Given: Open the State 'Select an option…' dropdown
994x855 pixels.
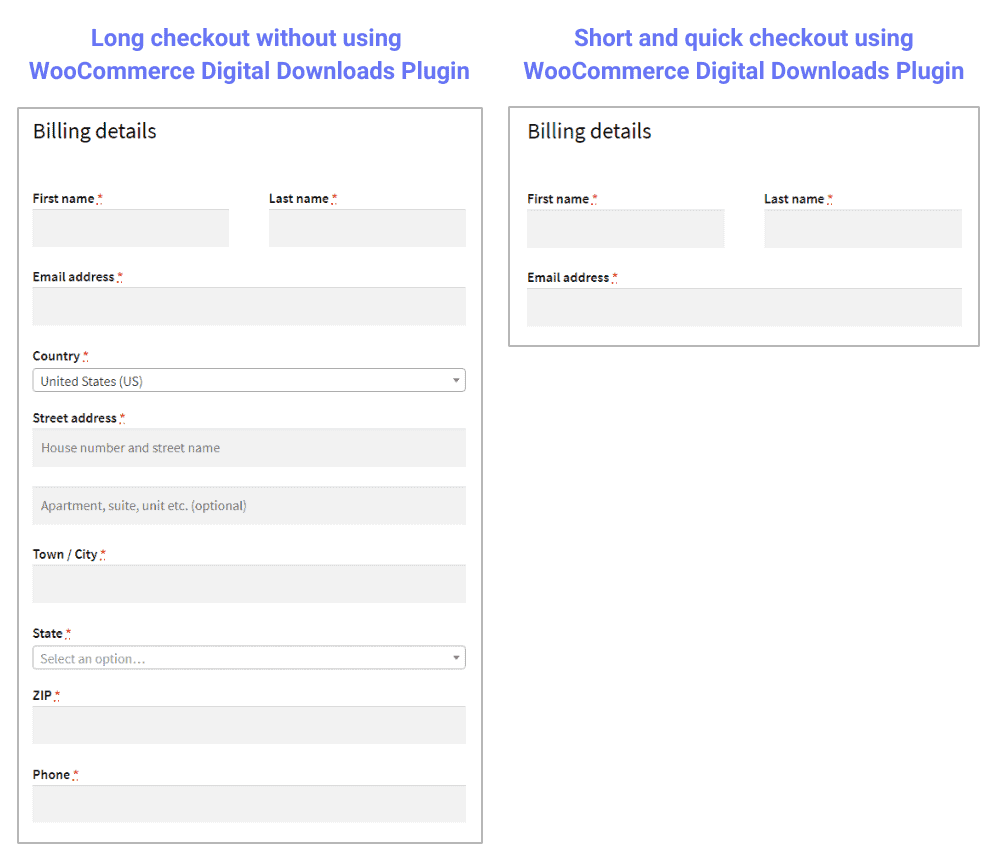Looking at the screenshot, I should click(249, 658).
